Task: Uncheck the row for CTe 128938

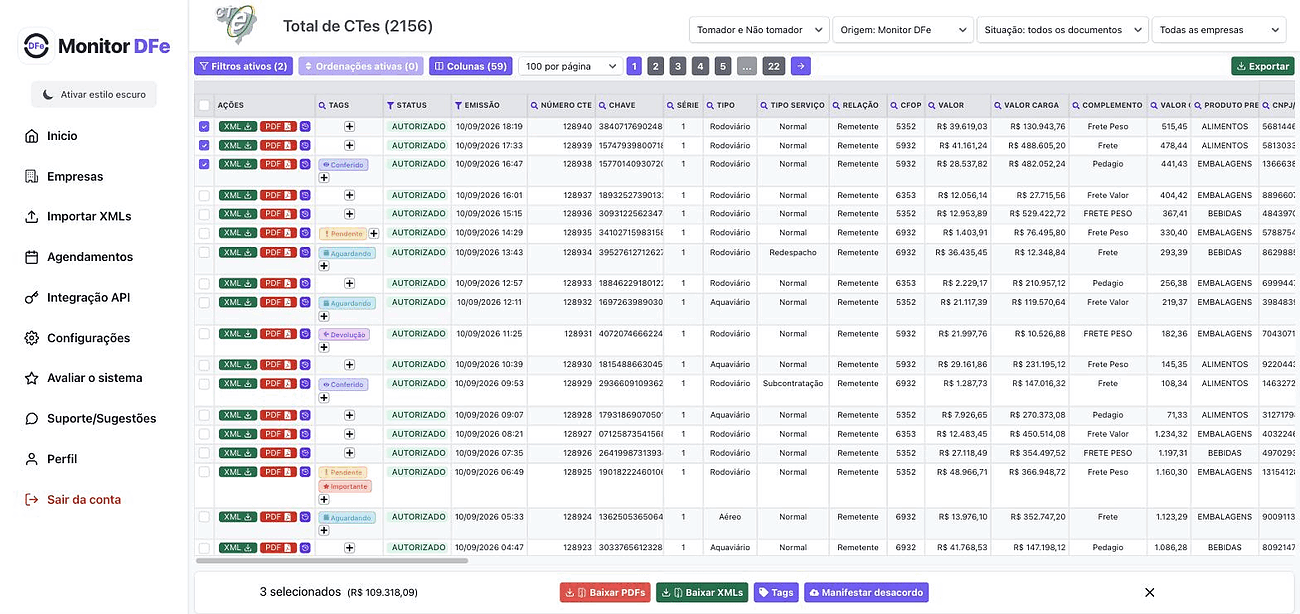Action: [204, 164]
